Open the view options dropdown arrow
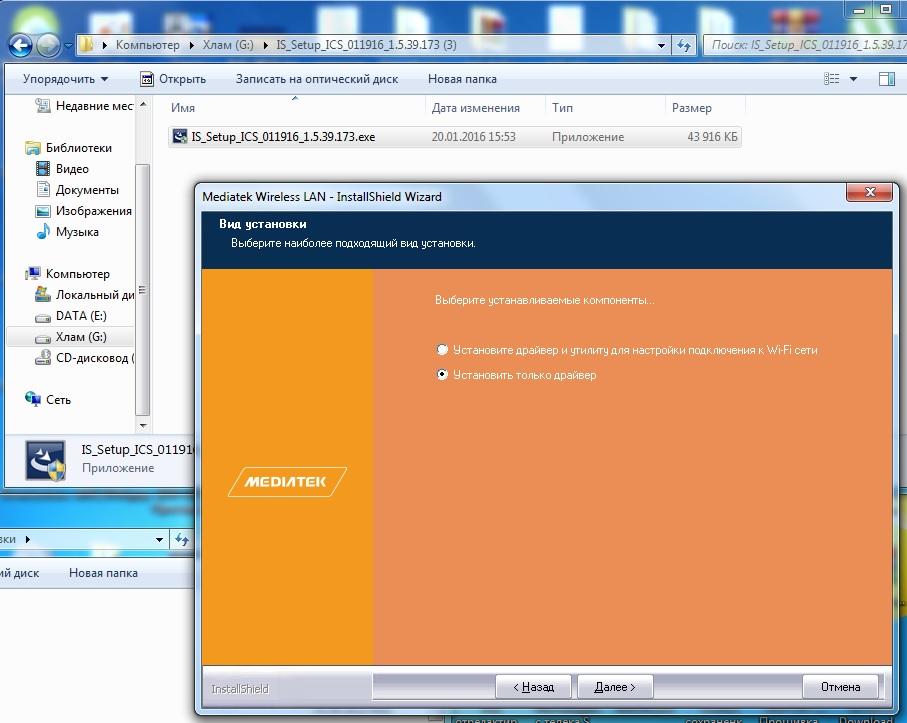Image resolution: width=907 pixels, height=723 pixels. coord(853,79)
